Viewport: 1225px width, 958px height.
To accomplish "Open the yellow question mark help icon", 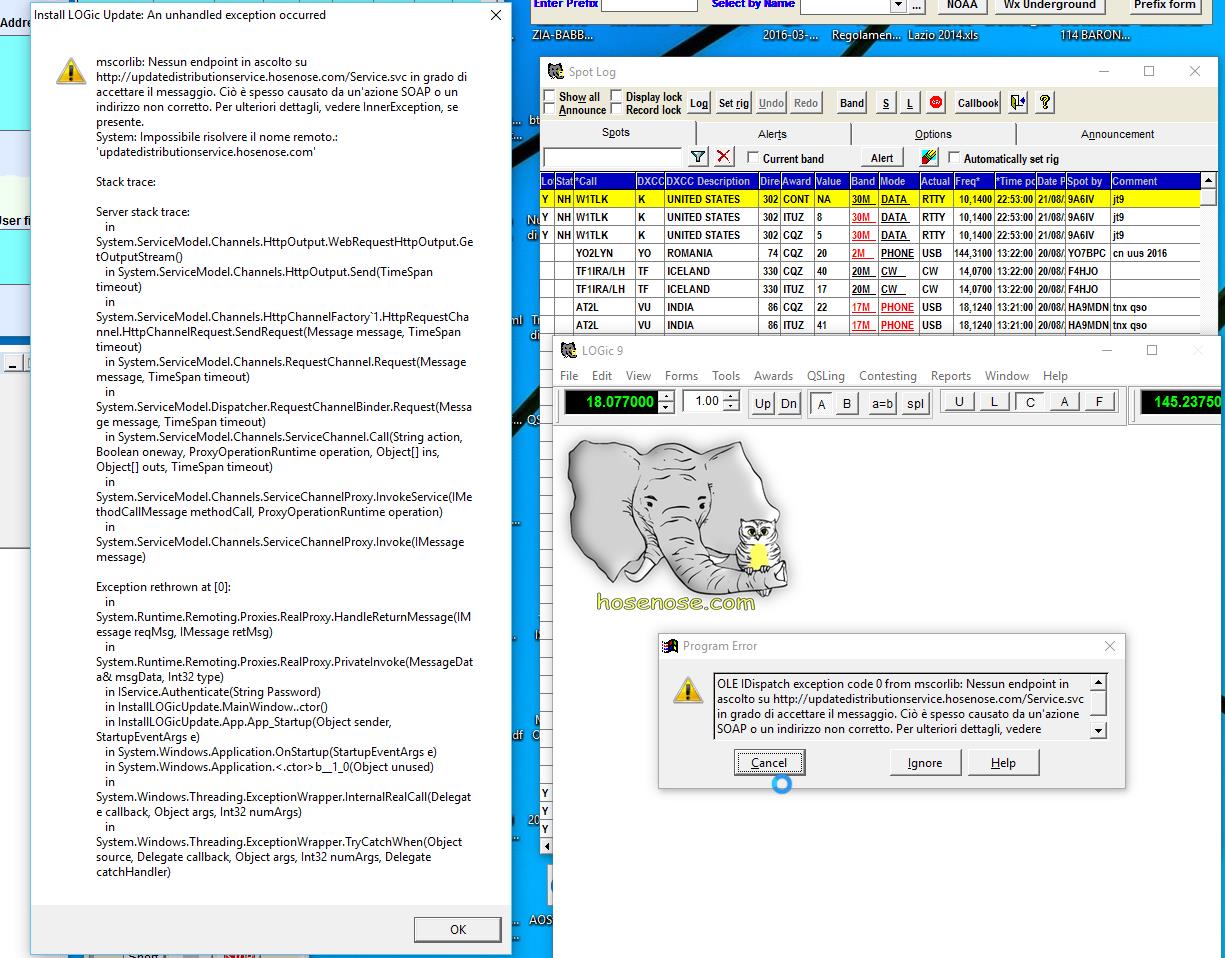I will coord(1045,102).
